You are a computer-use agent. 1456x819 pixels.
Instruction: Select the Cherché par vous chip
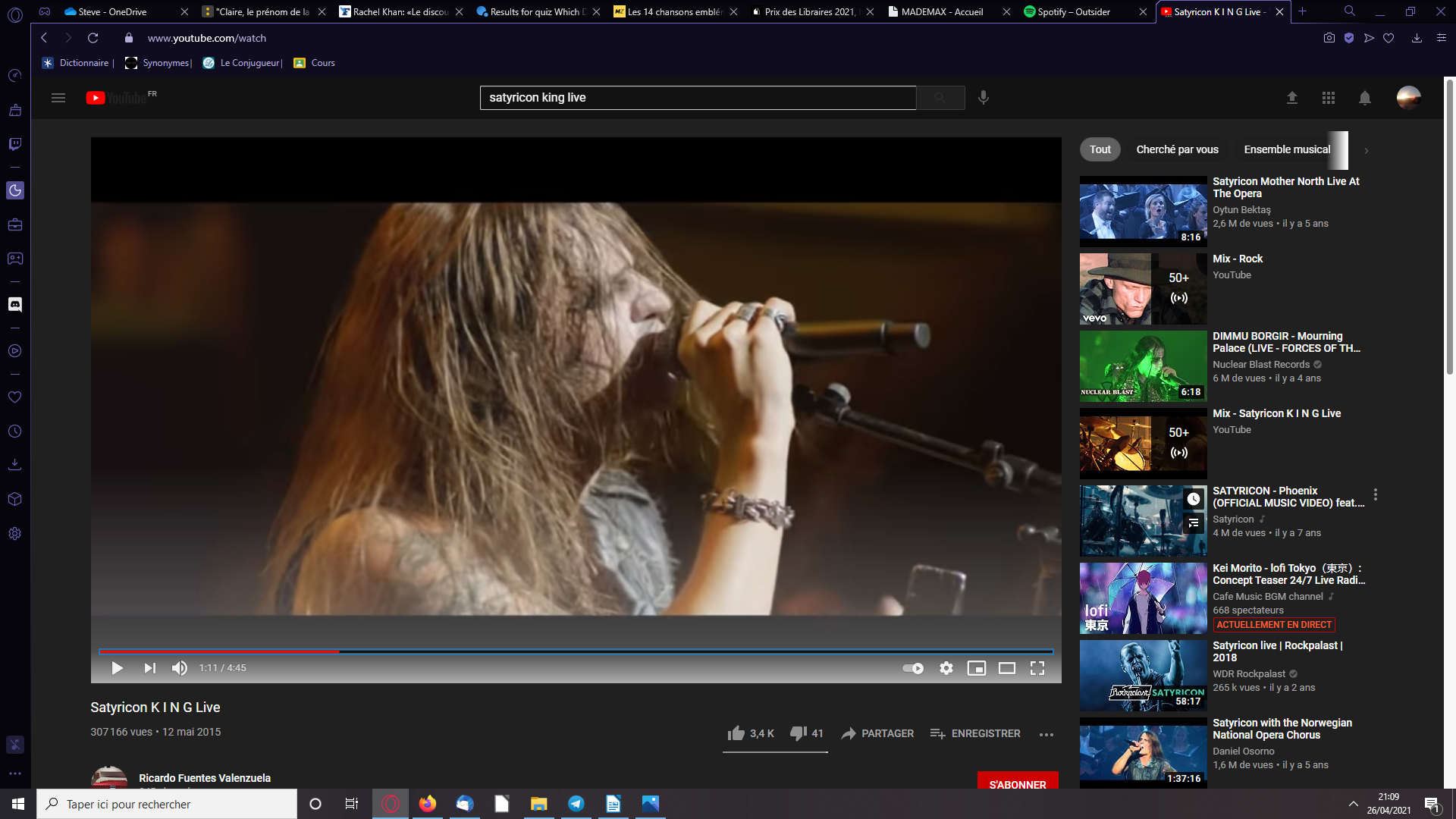[1177, 149]
